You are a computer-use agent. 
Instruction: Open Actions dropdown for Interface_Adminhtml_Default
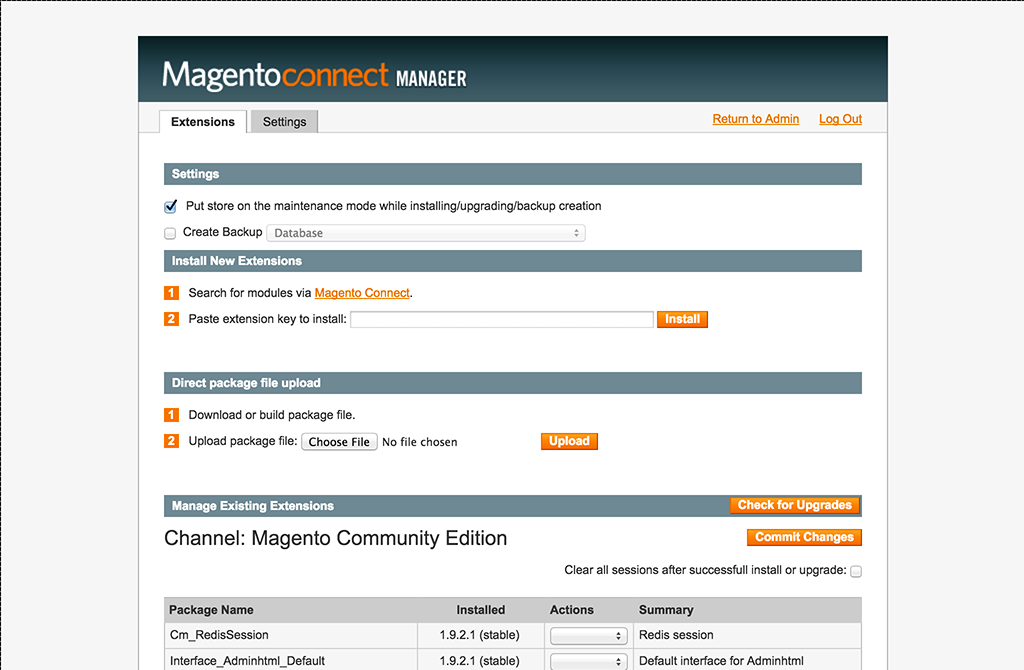pos(588,662)
